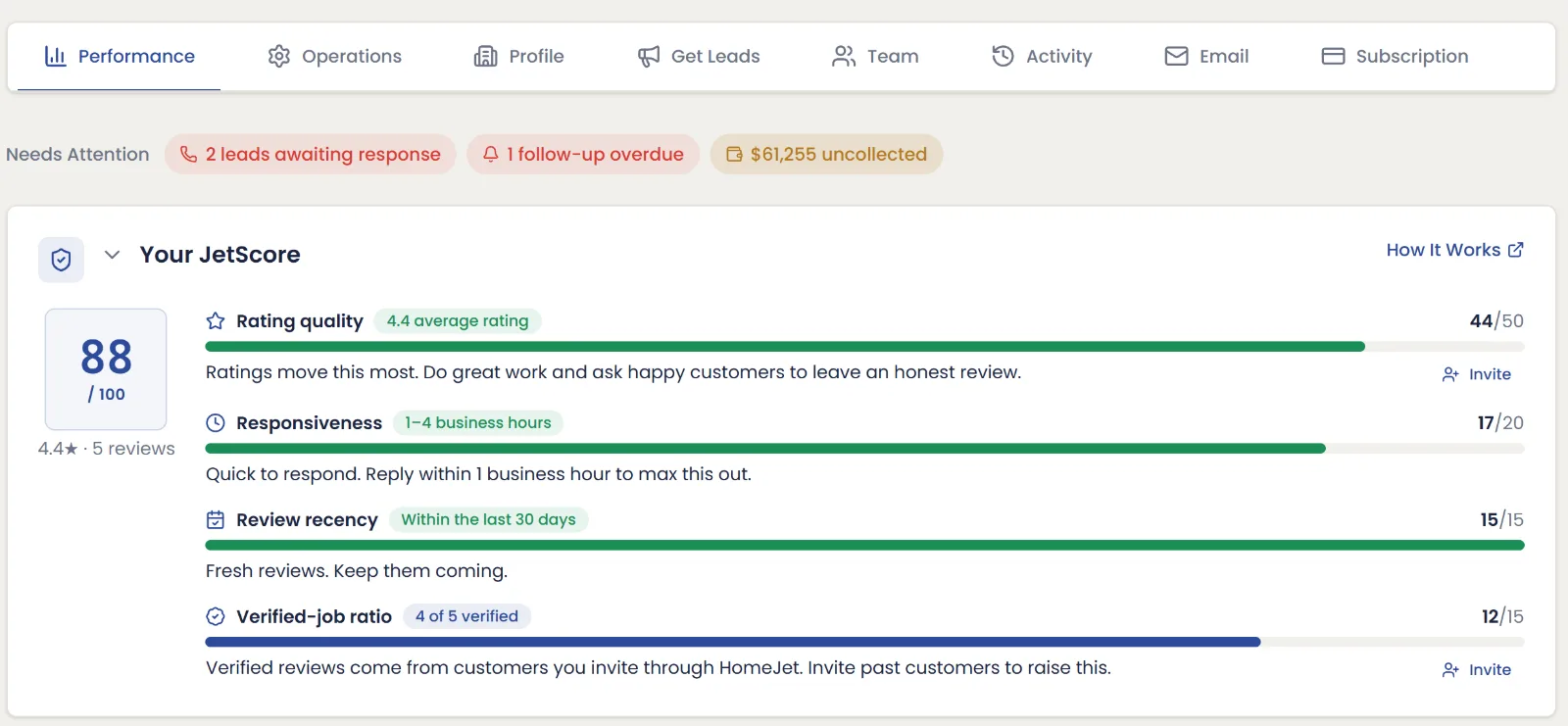Open the Email tab
Image resolution: width=1568 pixels, height=726 pixels.
(x=1206, y=57)
